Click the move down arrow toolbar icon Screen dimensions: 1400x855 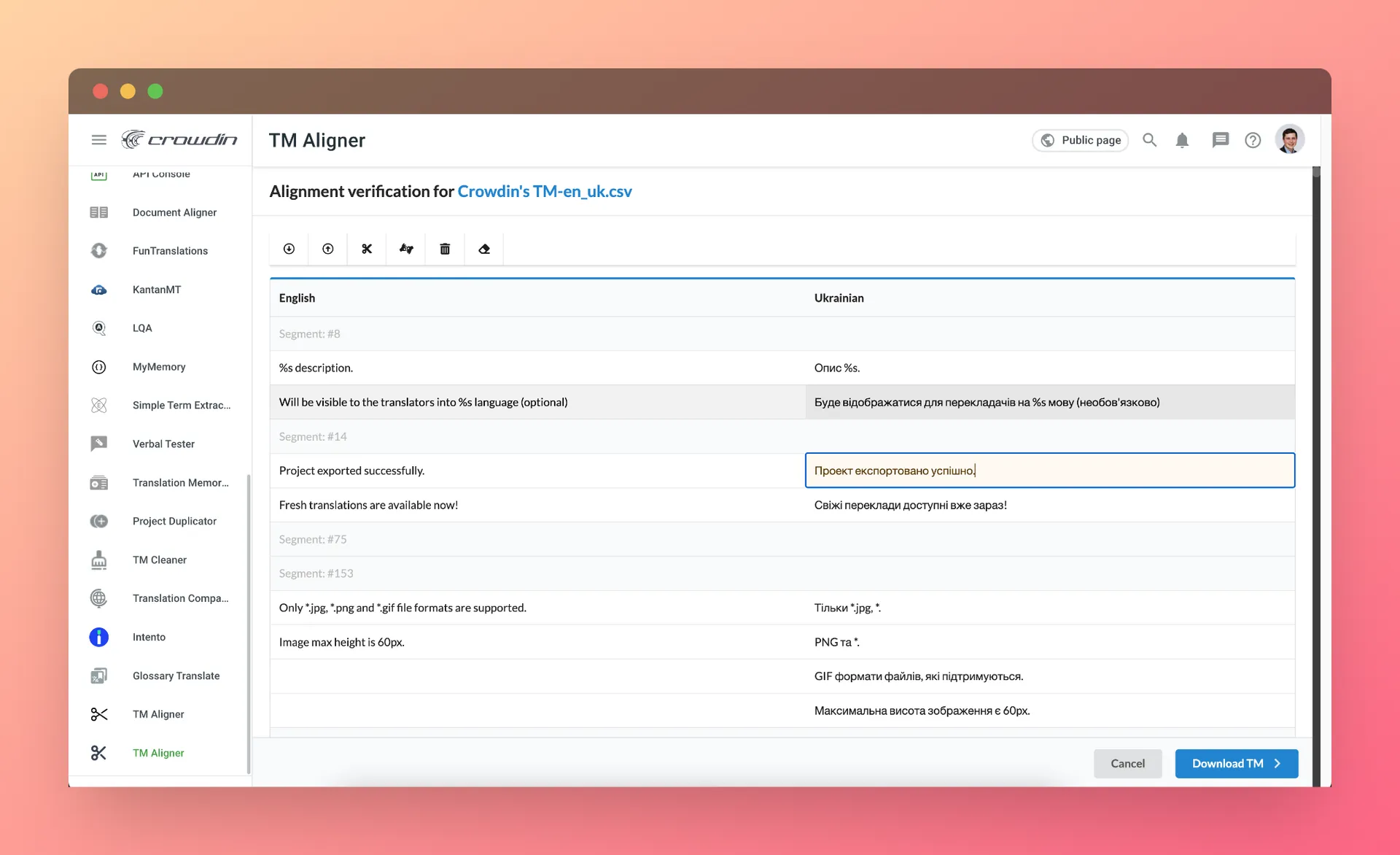tap(289, 249)
